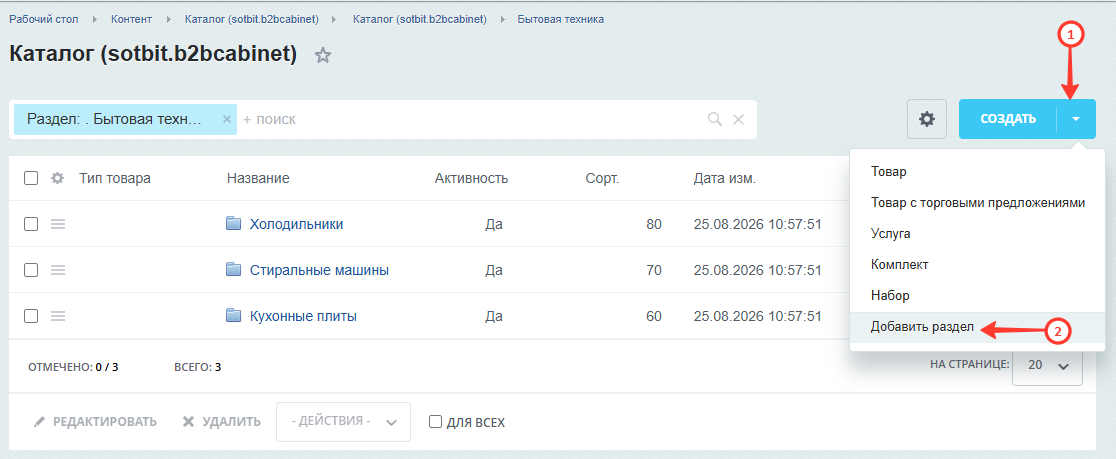
Task: Check the Холодильники row checkbox
Action: (x=31, y=224)
